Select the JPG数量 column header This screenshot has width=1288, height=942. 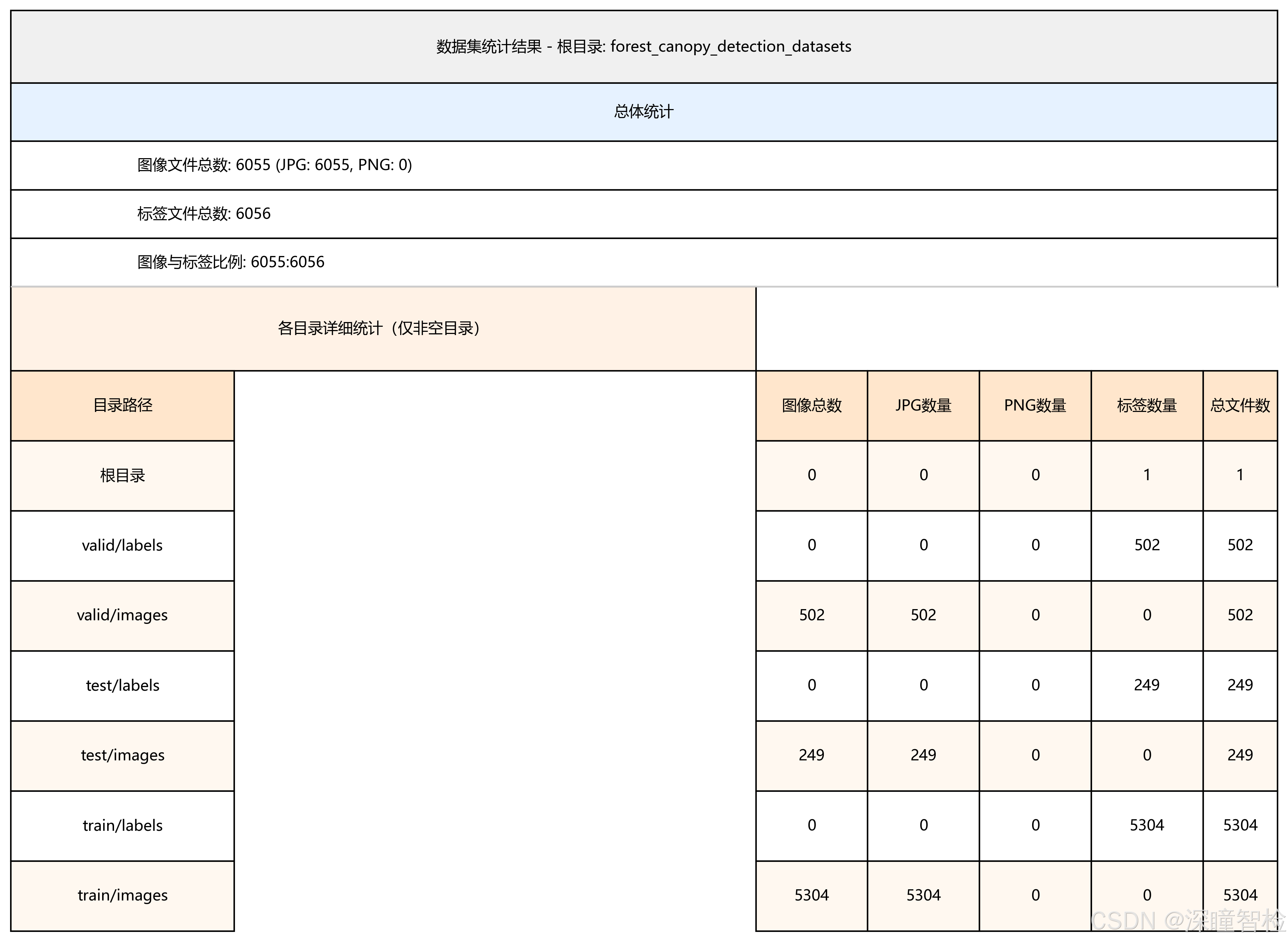(923, 405)
